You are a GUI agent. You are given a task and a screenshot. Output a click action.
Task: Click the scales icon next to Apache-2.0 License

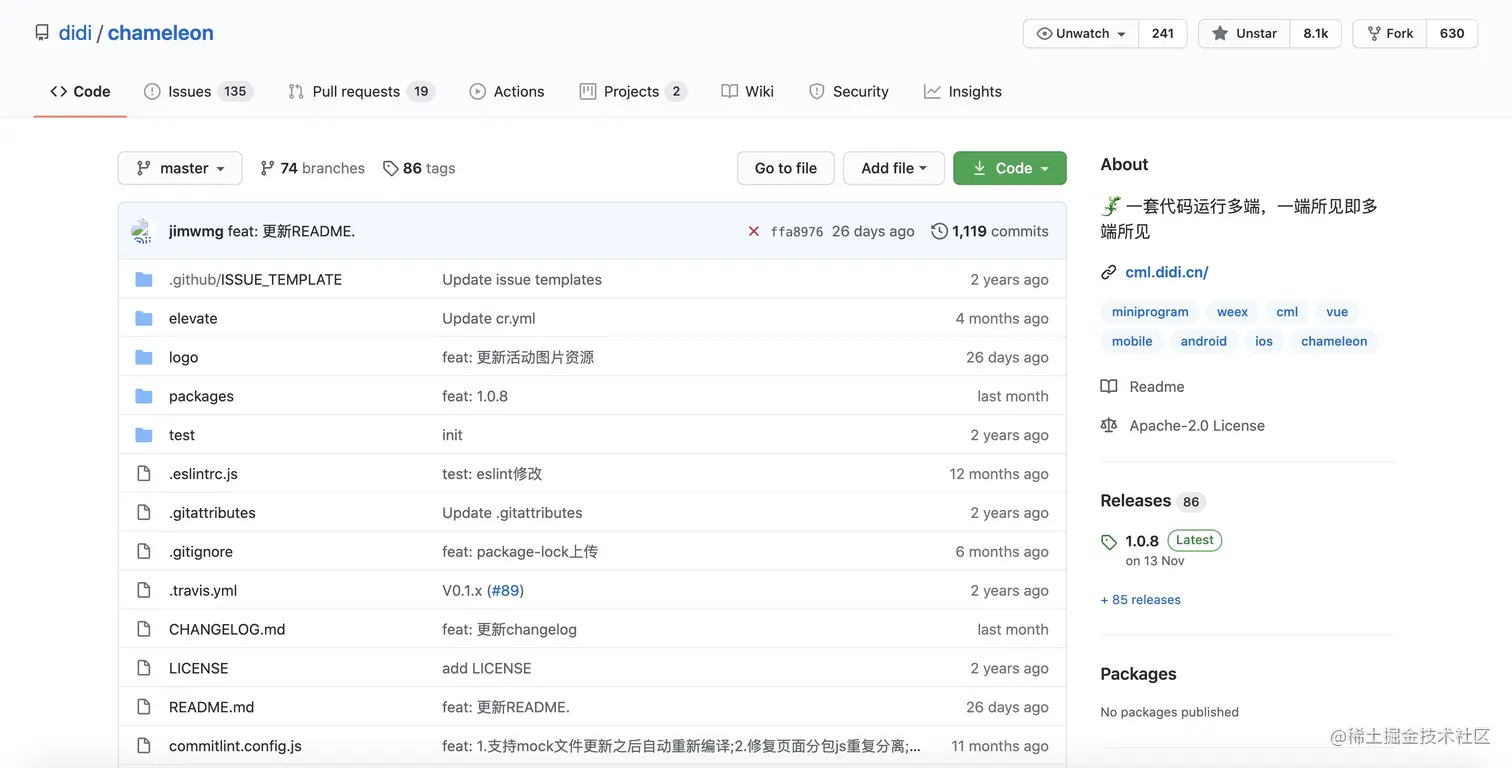(x=1108, y=425)
